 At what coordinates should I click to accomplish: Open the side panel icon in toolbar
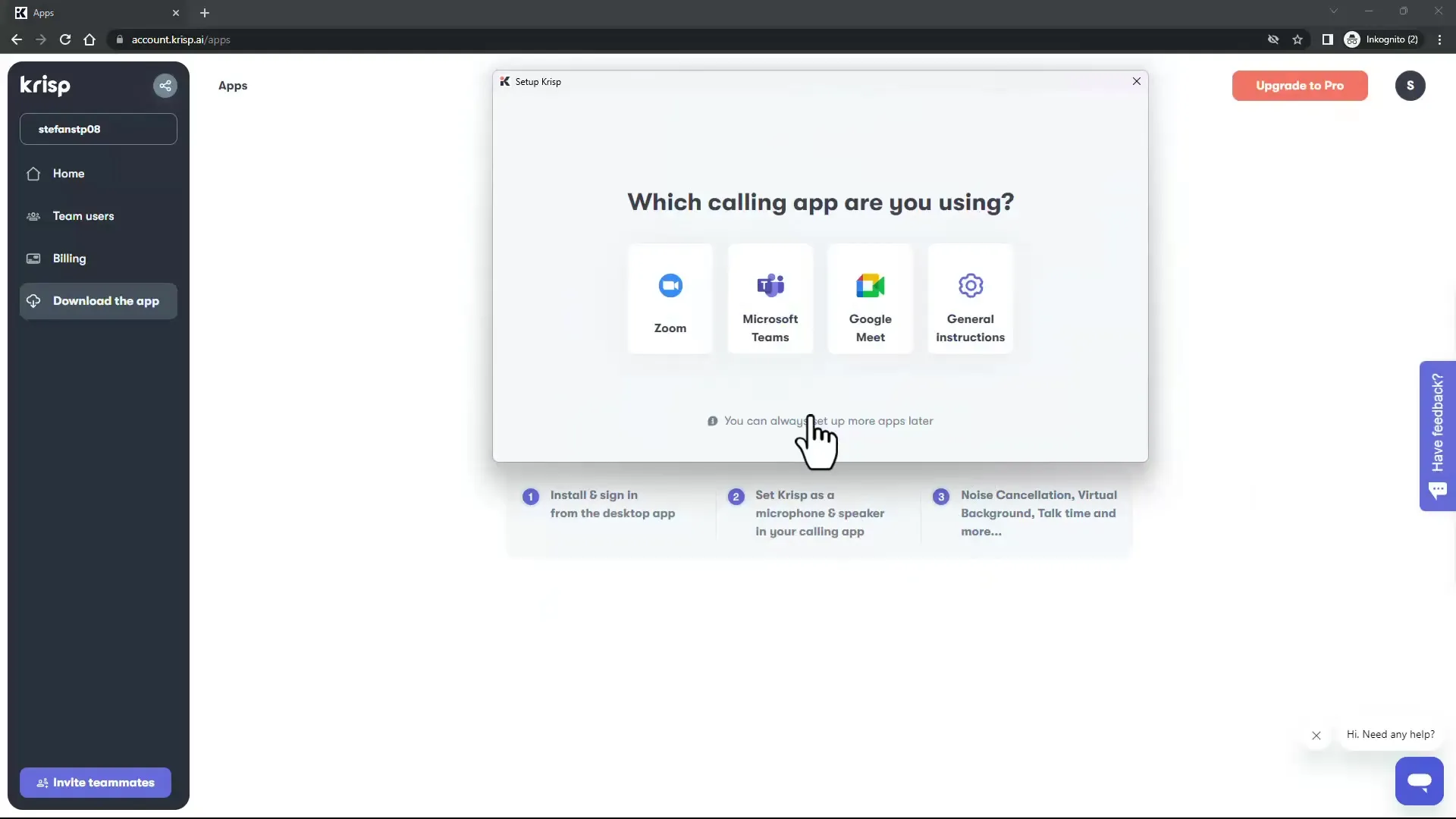(1328, 39)
